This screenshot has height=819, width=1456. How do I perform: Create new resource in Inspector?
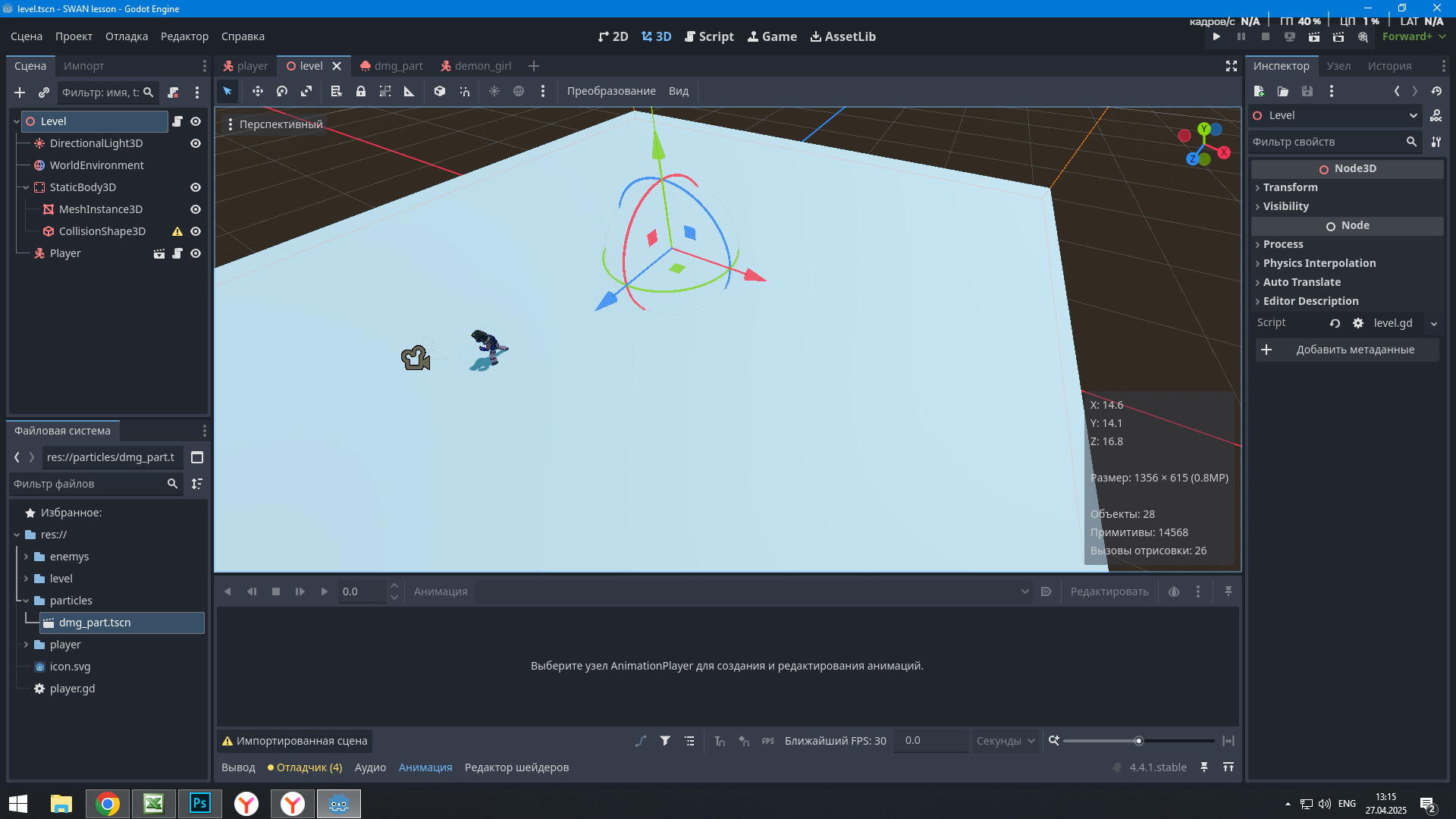[1259, 91]
